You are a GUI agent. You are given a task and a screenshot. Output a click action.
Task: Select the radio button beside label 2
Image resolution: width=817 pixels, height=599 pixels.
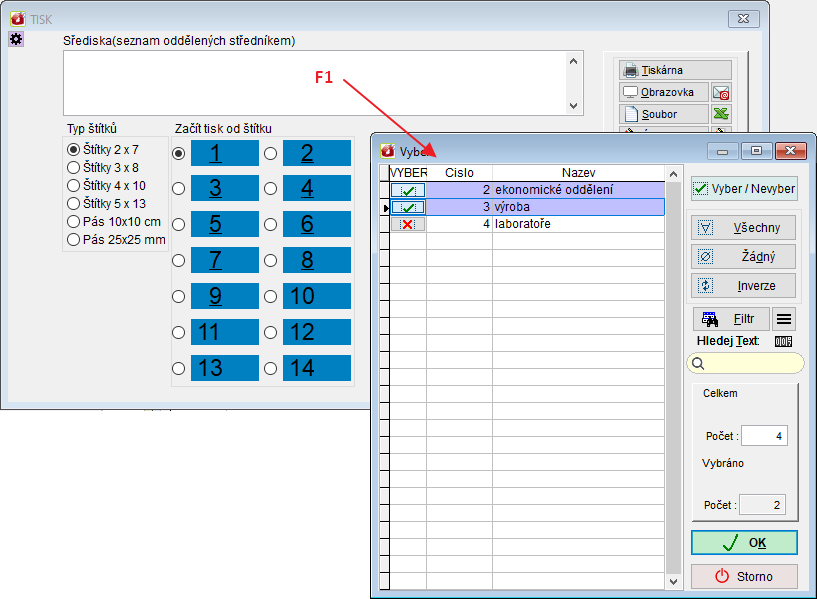tap(270, 154)
